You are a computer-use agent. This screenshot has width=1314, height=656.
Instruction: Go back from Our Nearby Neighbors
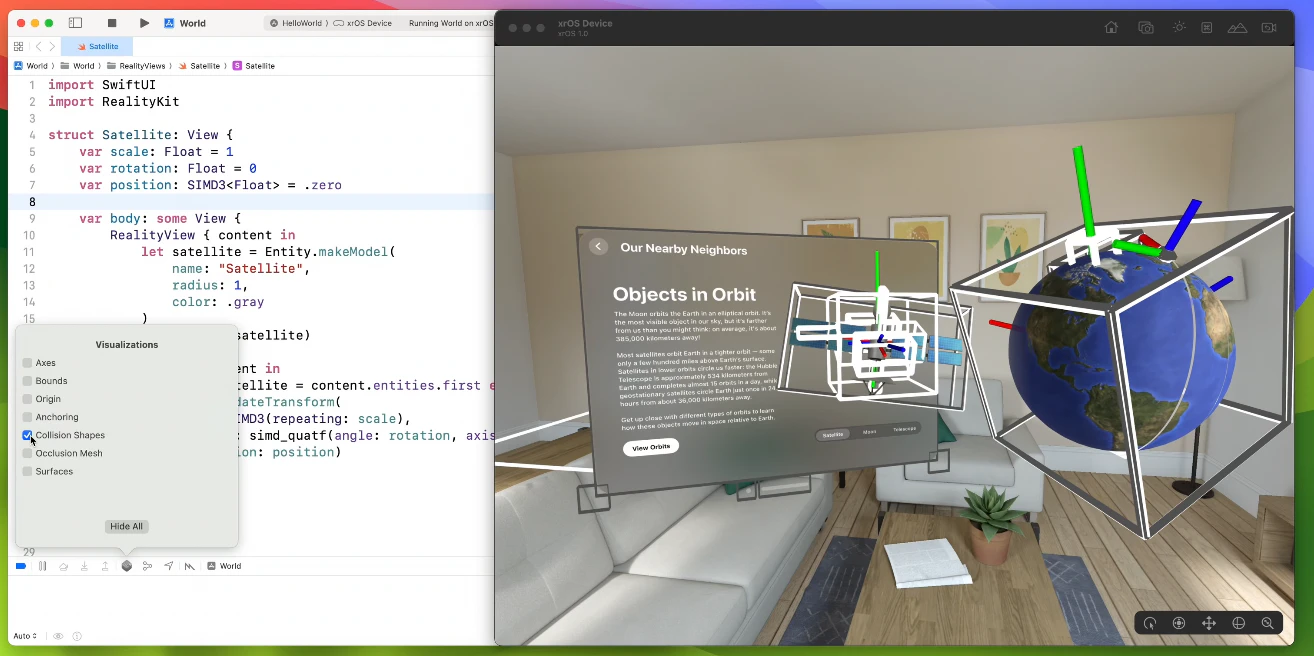598,246
